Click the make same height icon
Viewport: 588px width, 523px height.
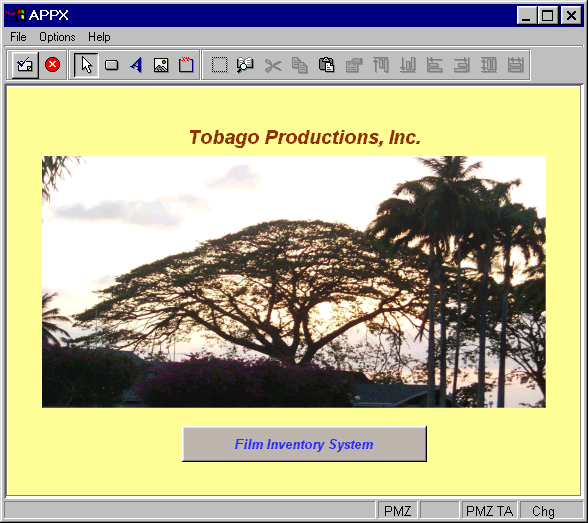click(489, 65)
